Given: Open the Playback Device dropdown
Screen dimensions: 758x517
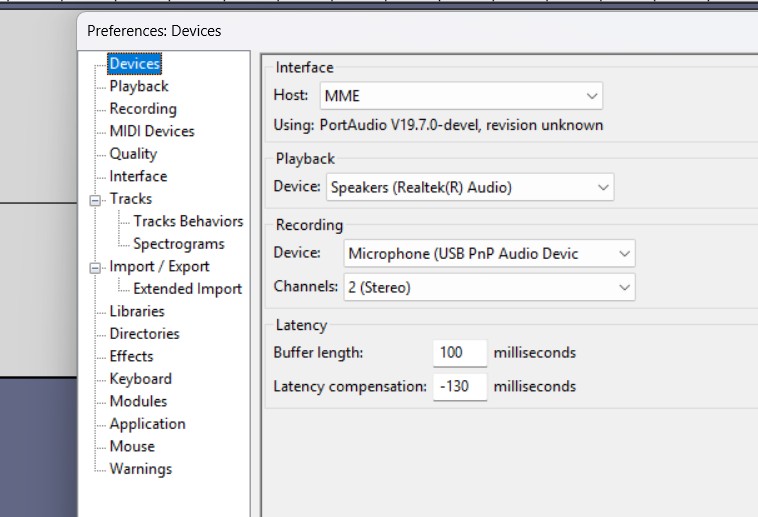Looking at the screenshot, I should [x=469, y=187].
